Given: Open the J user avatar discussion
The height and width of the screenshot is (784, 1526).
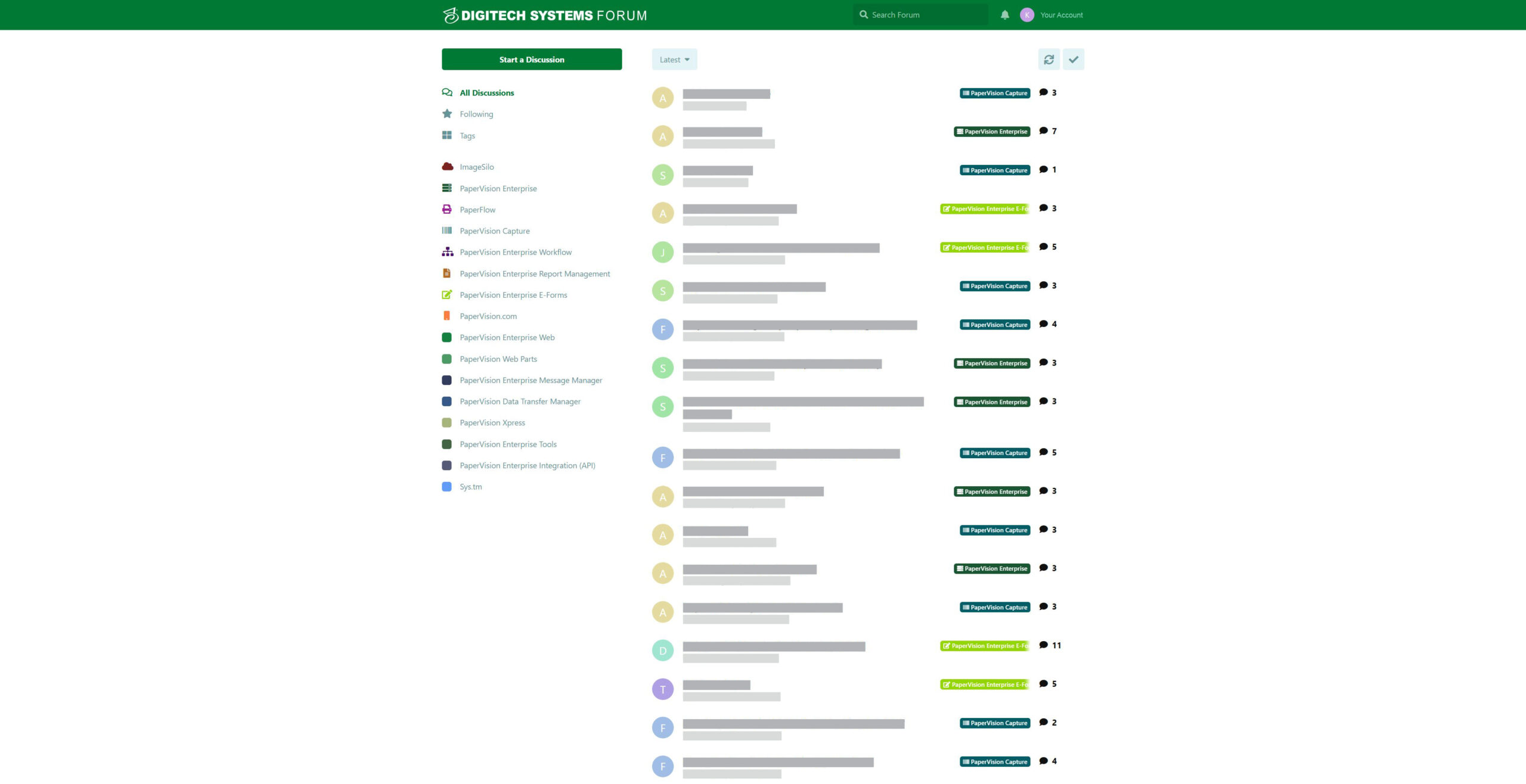Looking at the screenshot, I should 663,252.
